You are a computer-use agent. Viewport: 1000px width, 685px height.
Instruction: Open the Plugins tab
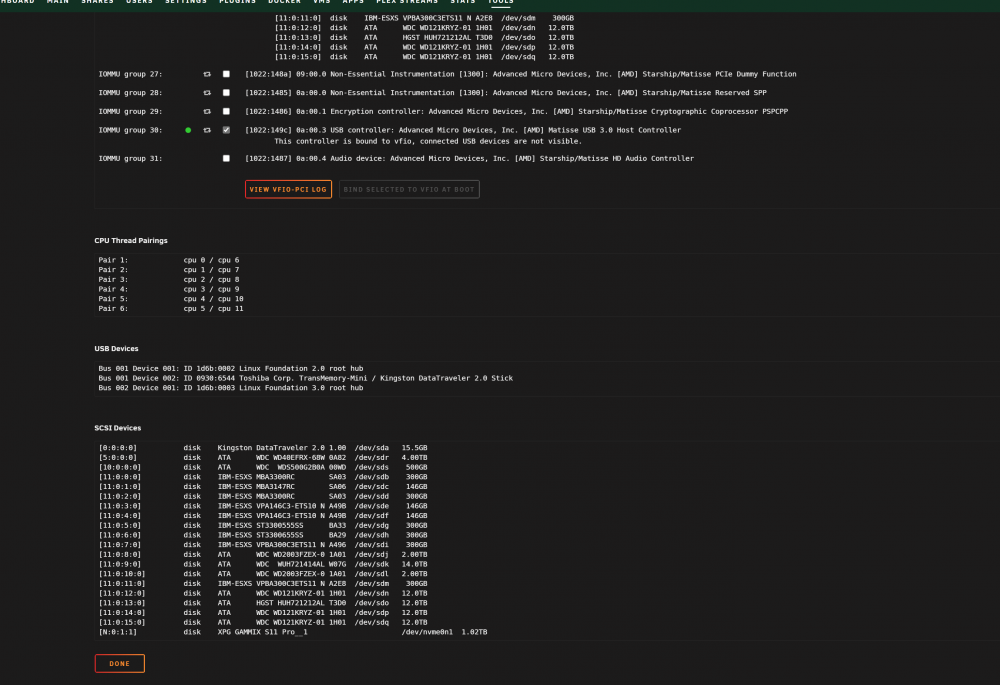tap(237, 2)
